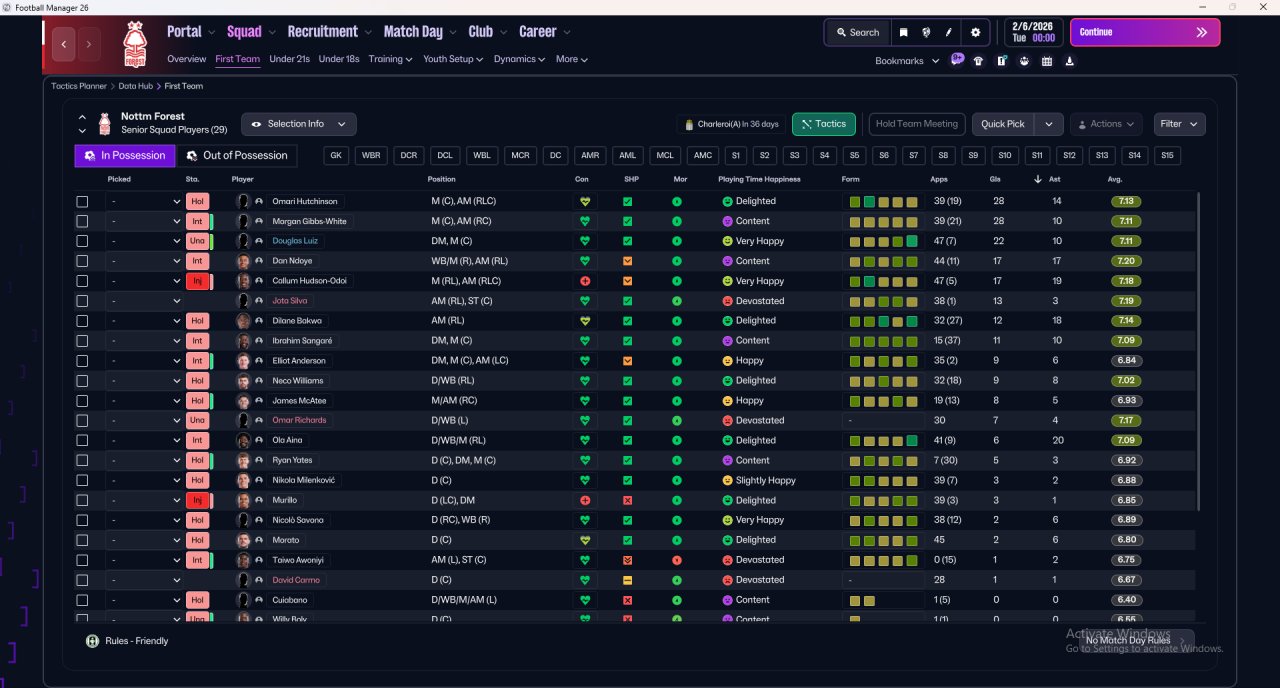Switch to the Under 21s tab
Screen dimensions: 1280x688
[289, 59]
